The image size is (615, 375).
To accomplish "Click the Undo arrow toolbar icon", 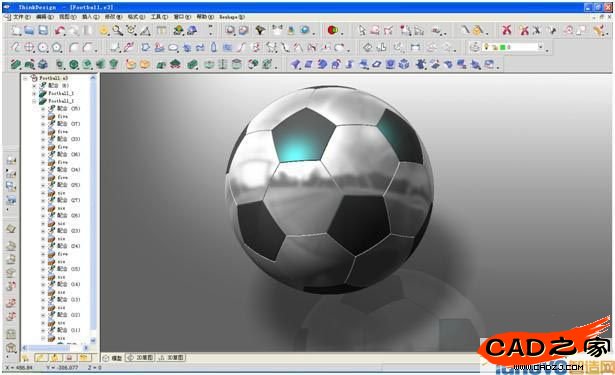I will click(60, 31).
